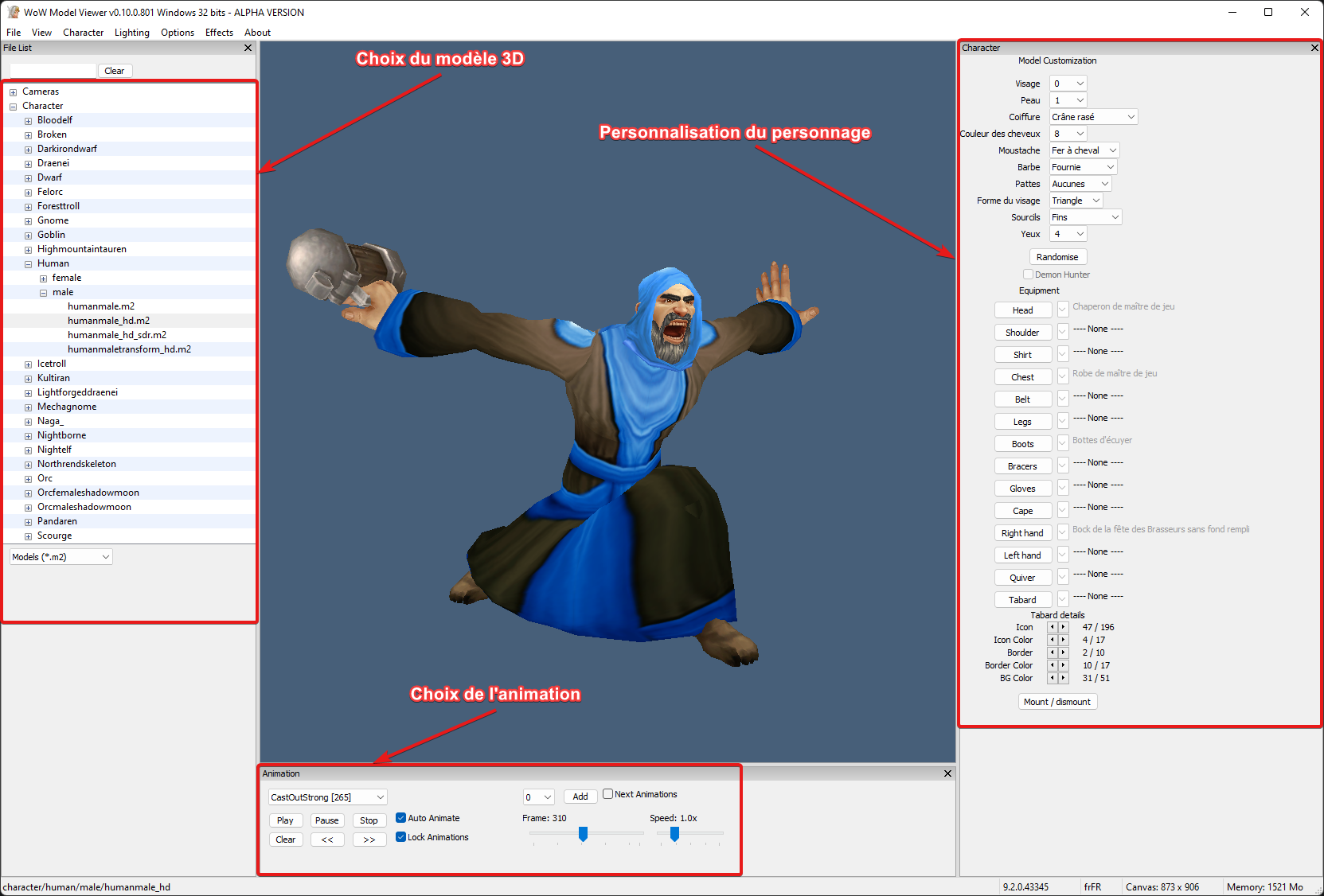Open the Barbe dropdown showing Fournie
The width and height of the screenshot is (1324, 896).
(x=1084, y=167)
